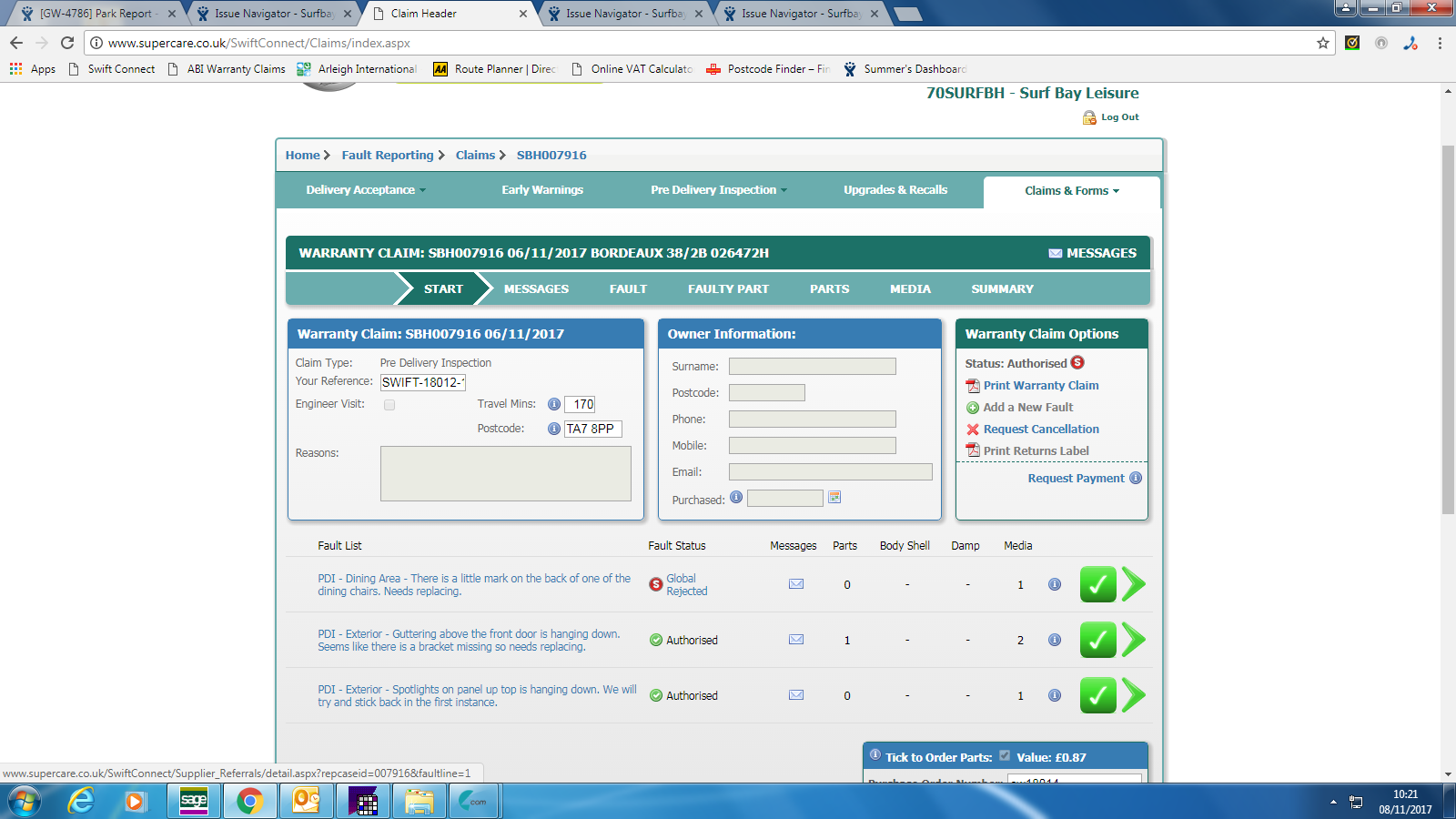This screenshot has width=1456, height=819.
Task: Click the green tick for the Spotlights fault
Action: pos(1098,695)
